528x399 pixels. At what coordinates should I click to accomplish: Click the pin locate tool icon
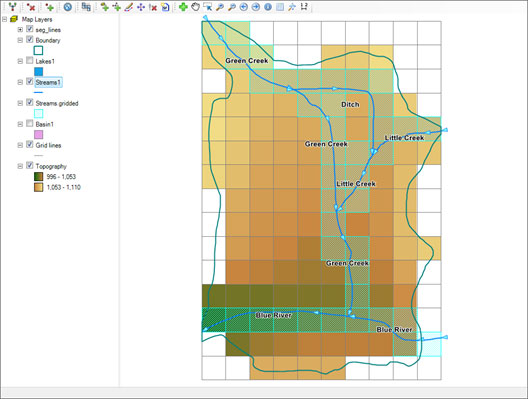tap(292, 7)
